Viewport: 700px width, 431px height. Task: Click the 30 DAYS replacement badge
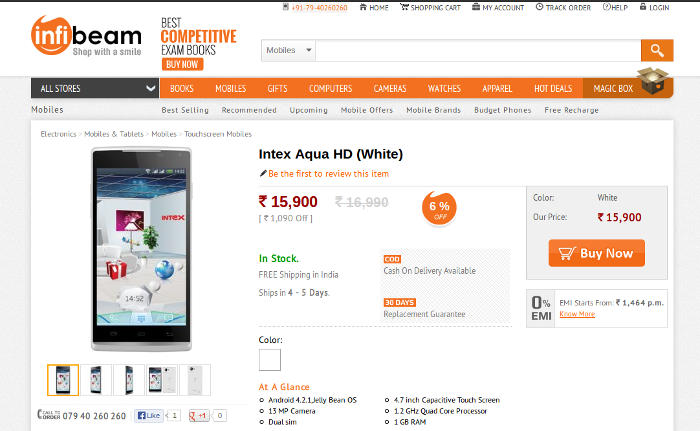click(400, 302)
